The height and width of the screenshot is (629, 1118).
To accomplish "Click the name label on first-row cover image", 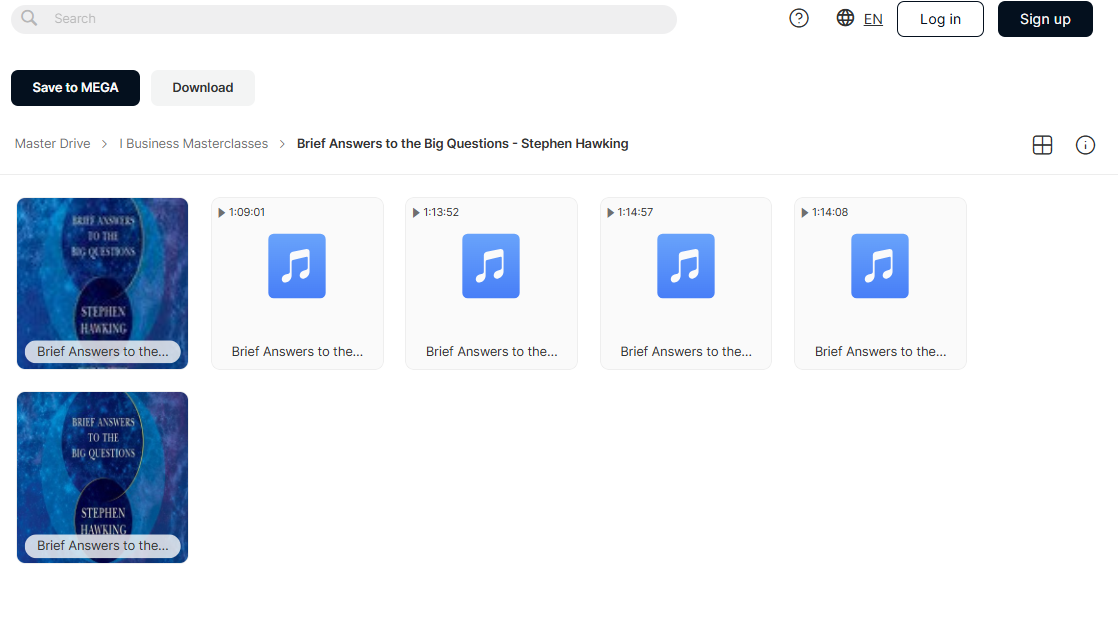I will point(103,352).
